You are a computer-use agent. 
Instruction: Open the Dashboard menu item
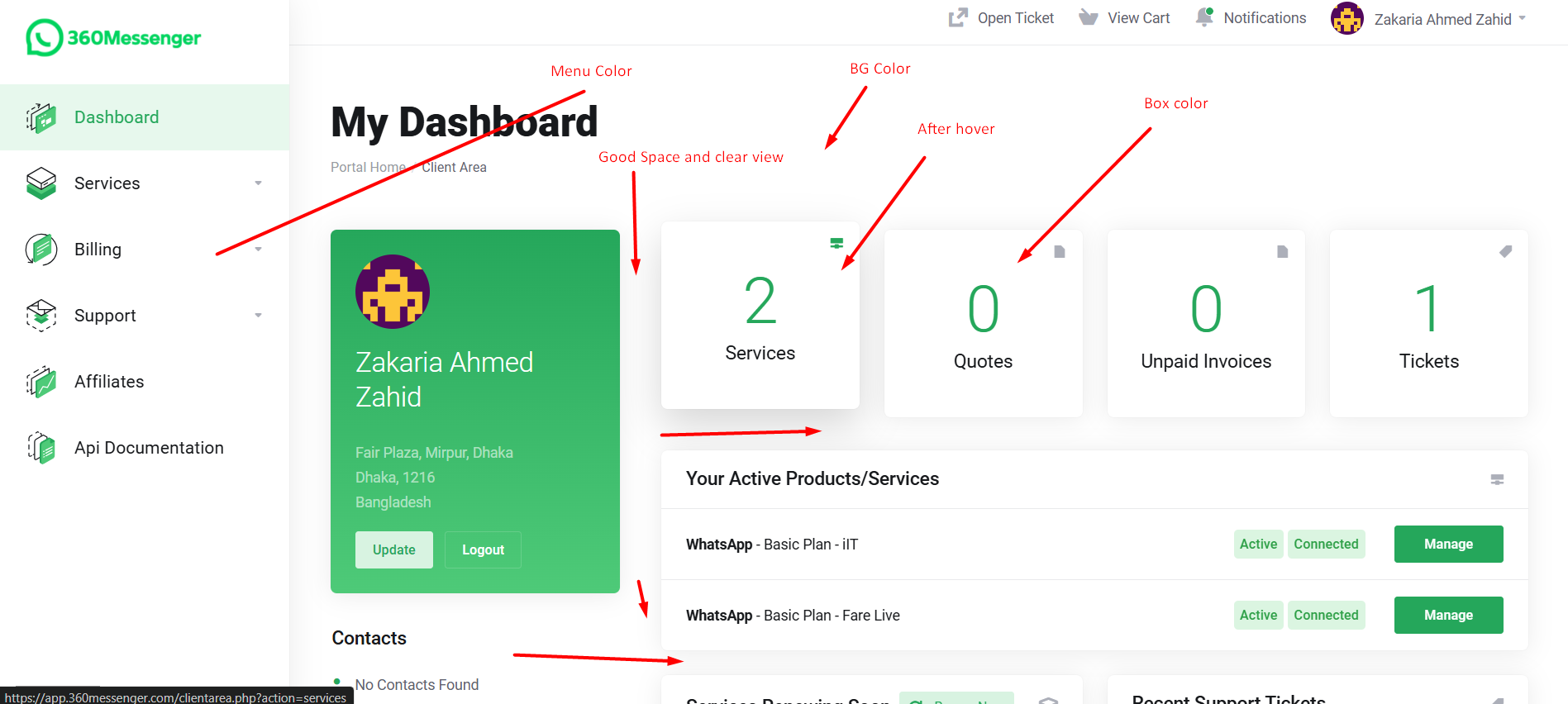[x=145, y=117]
